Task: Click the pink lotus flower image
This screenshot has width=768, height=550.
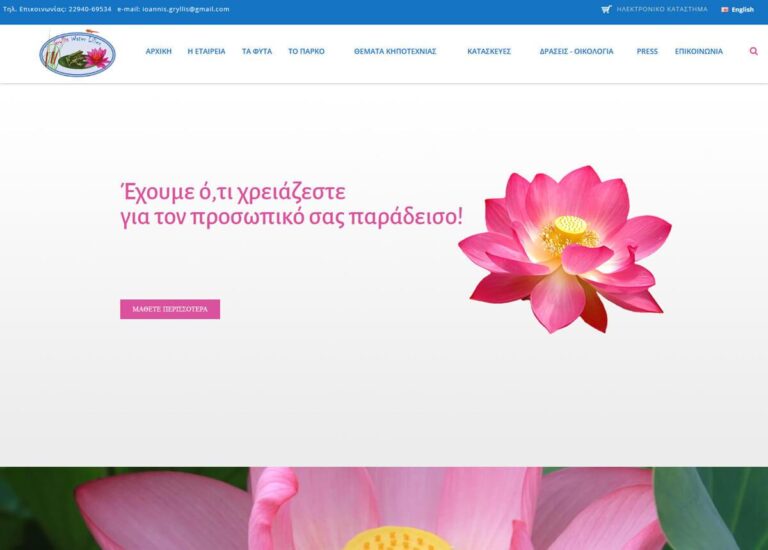Action: [564, 248]
